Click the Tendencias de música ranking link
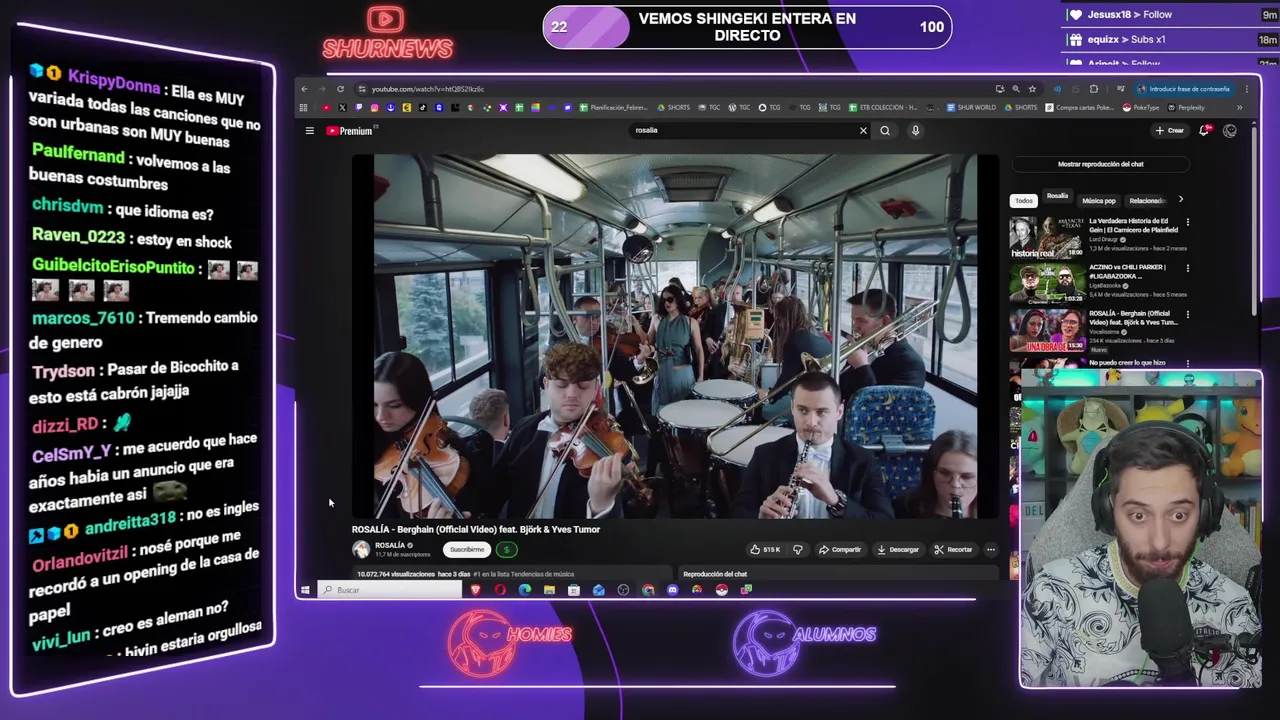Screen dimensions: 1280x720 [x=523, y=574]
